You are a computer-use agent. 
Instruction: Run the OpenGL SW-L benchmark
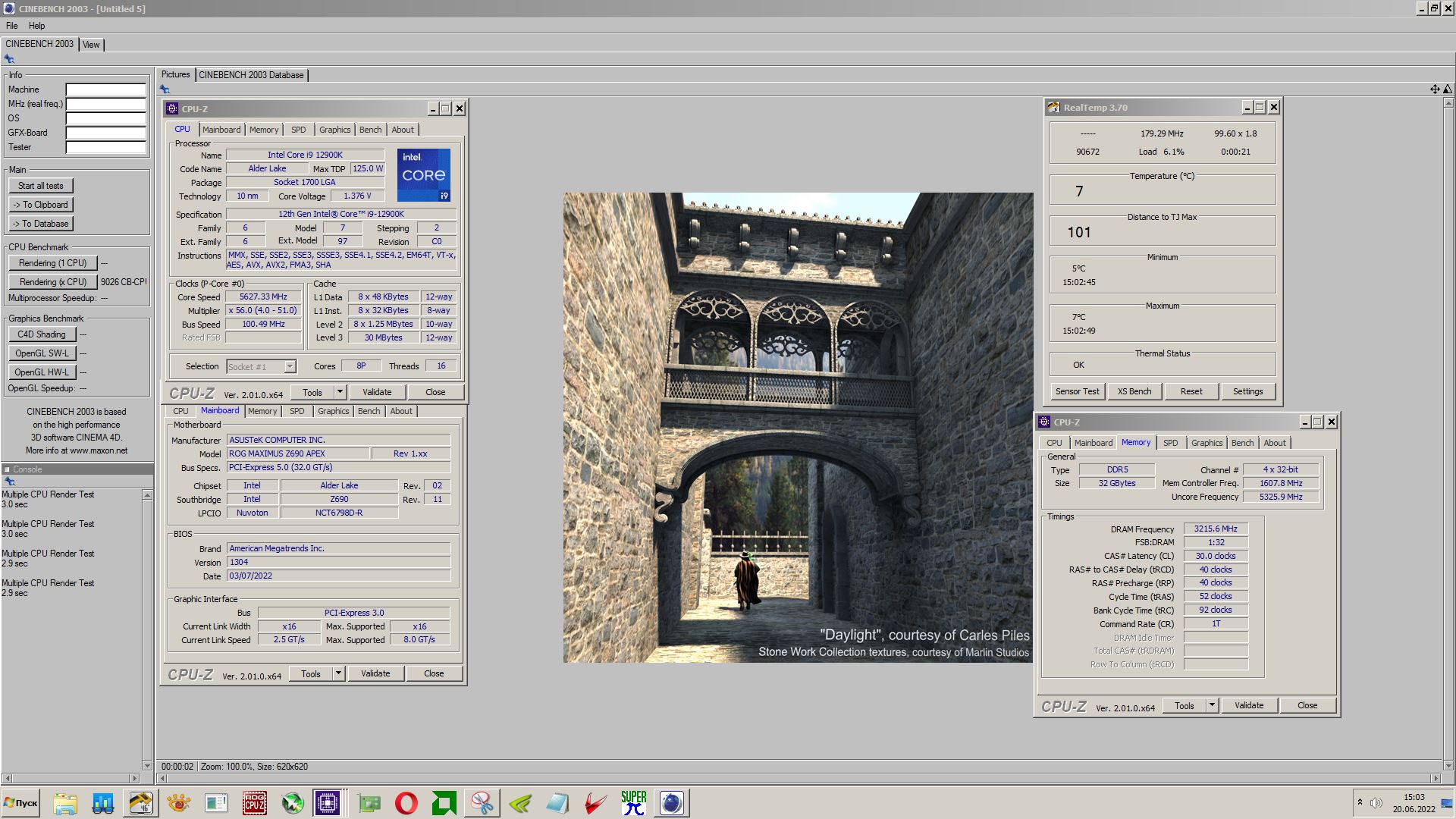[42, 353]
